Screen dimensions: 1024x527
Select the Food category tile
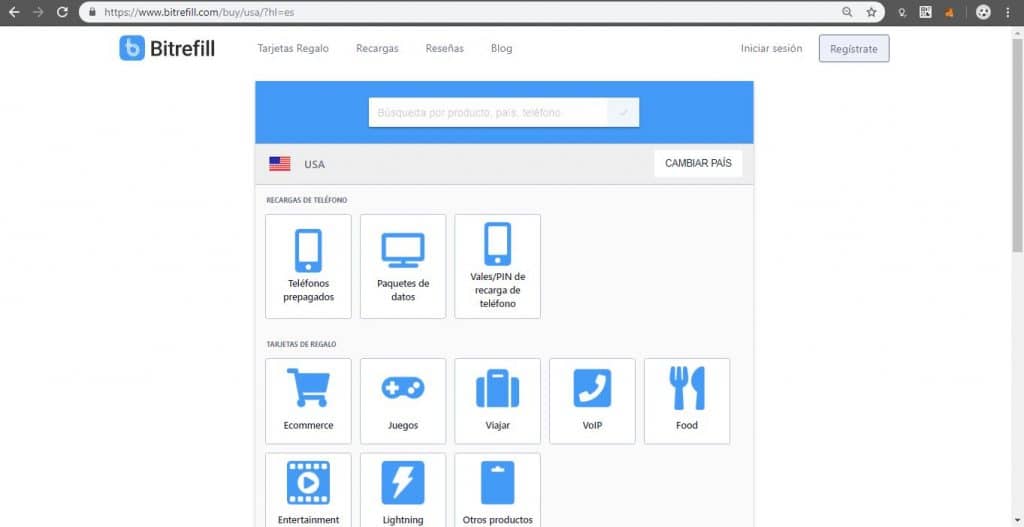click(x=687, y=401)
